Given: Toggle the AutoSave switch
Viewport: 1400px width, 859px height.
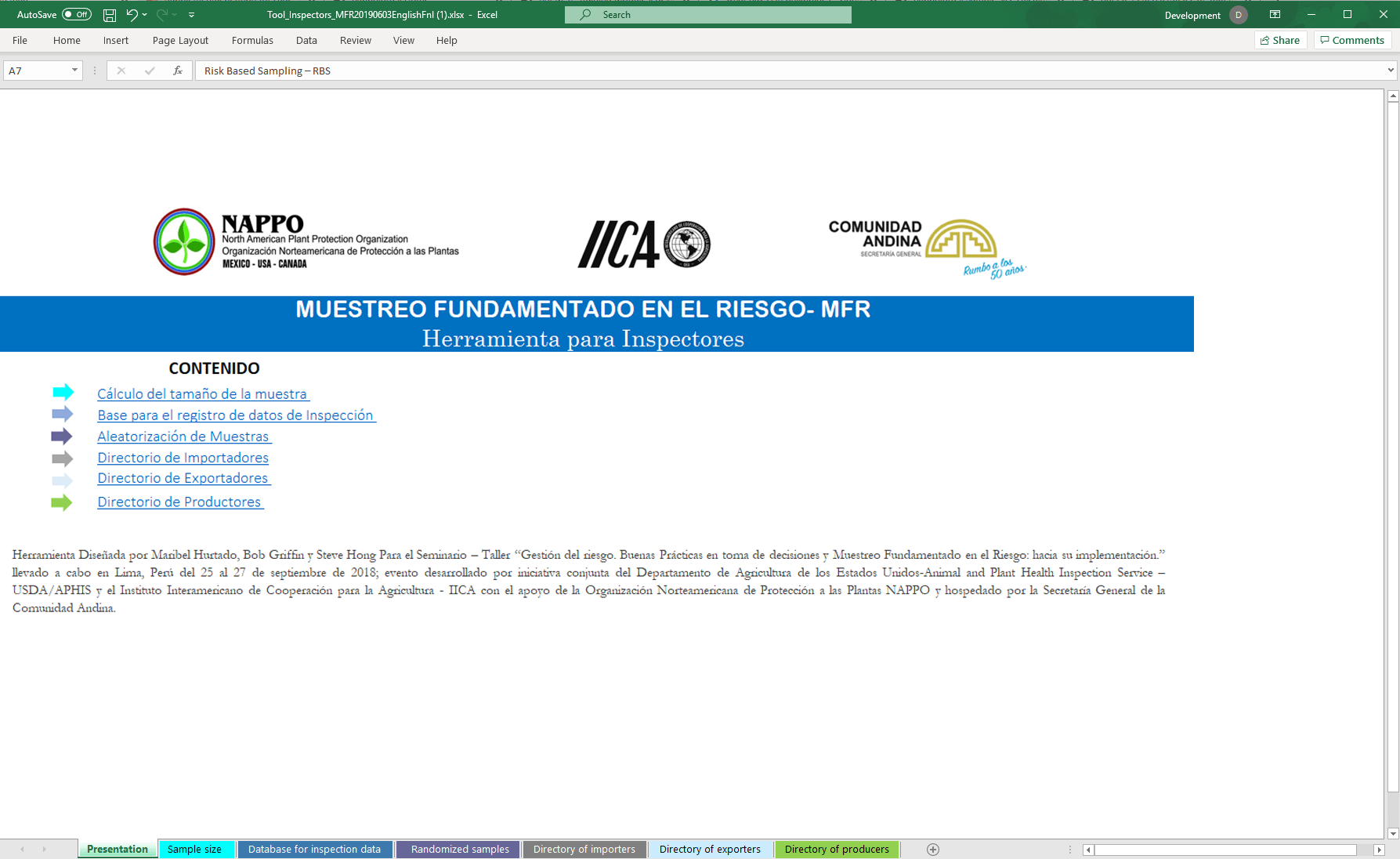Looking at the screenshot, I should tap(77, 15).
